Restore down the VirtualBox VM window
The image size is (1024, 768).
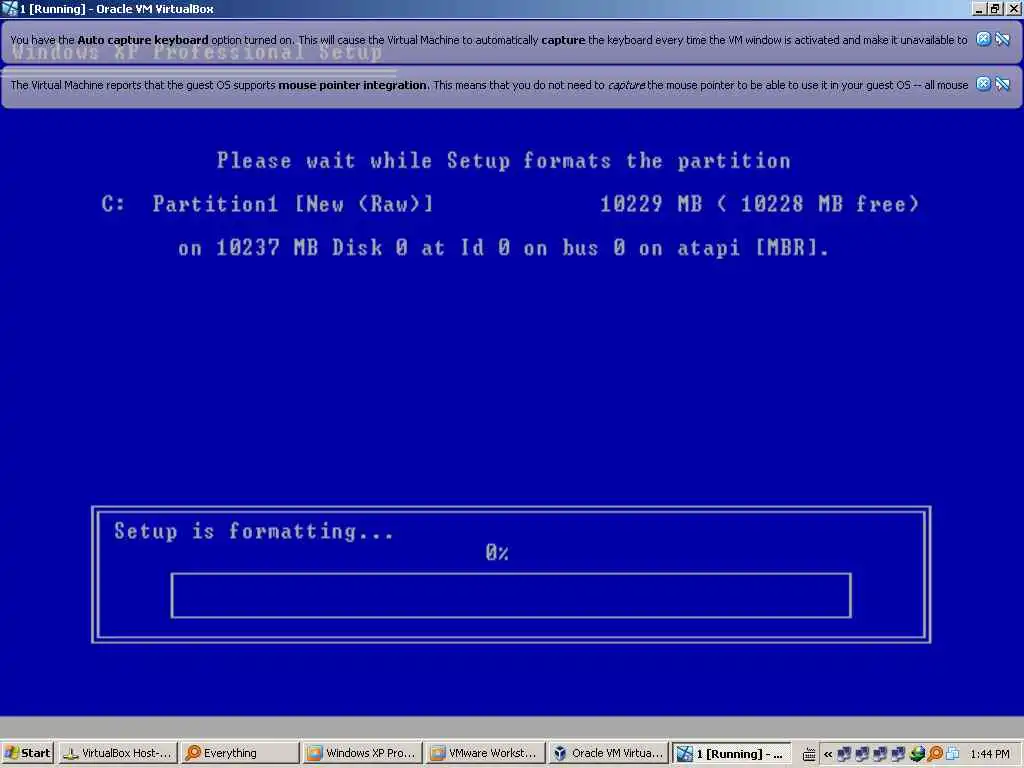[995, 9]
